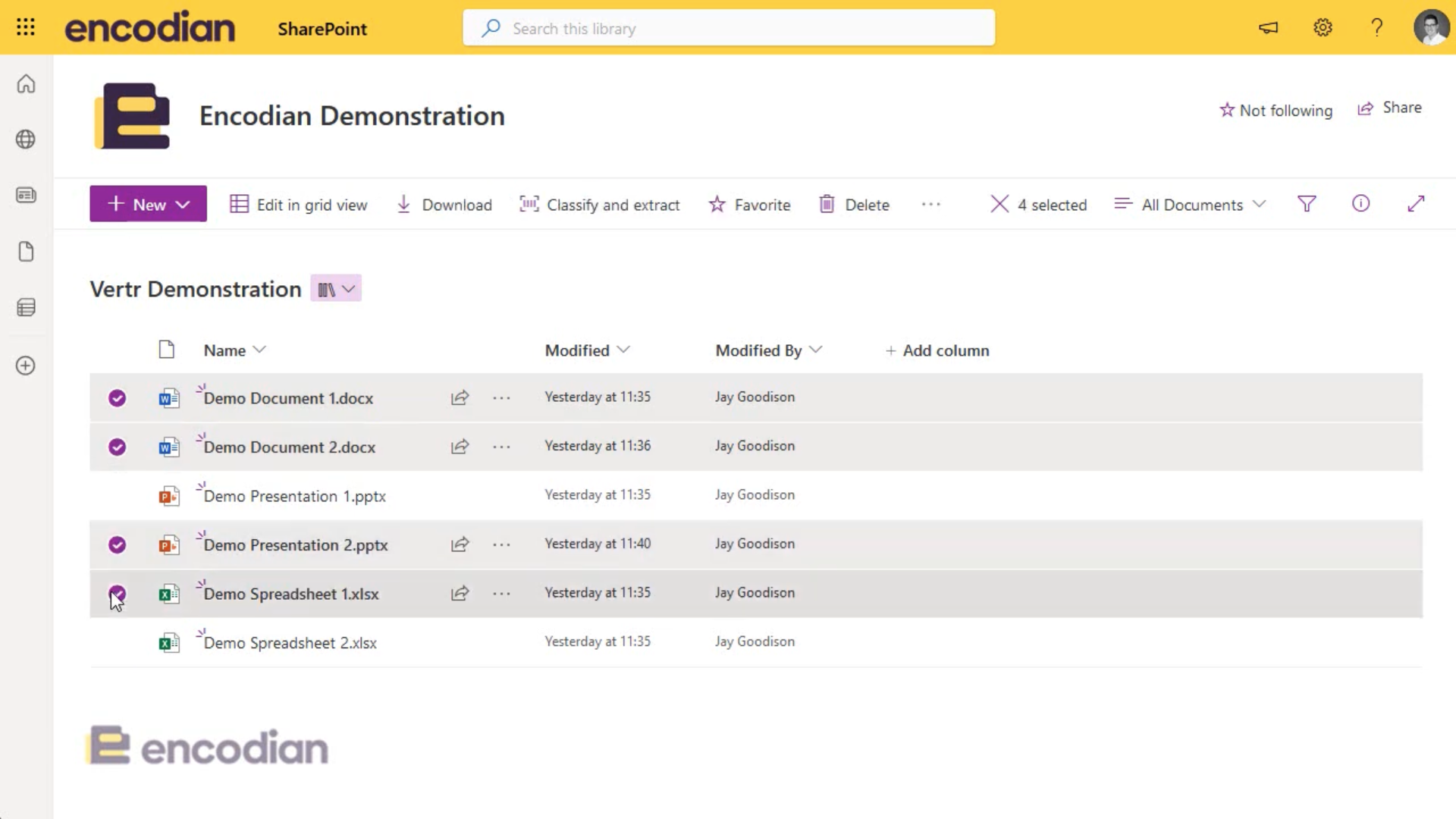Click Demo Presentation 1.pptx PowerPoint file icon
This screenshot has height=819, width=1456.
click(168, 496)
